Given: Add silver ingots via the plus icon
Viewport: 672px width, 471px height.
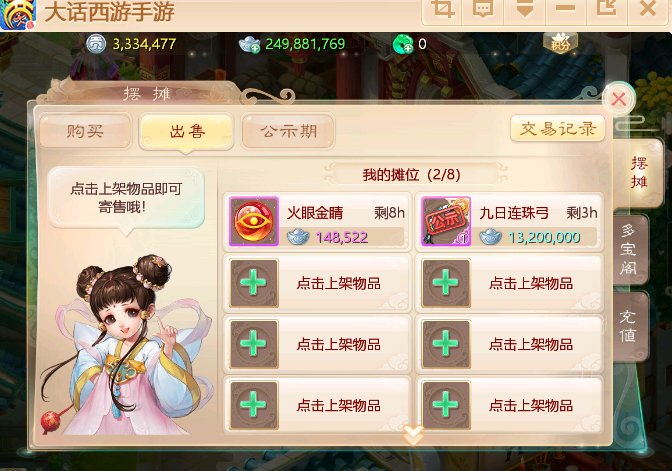Looking at the screenshot, I should [x=249, y=44].
